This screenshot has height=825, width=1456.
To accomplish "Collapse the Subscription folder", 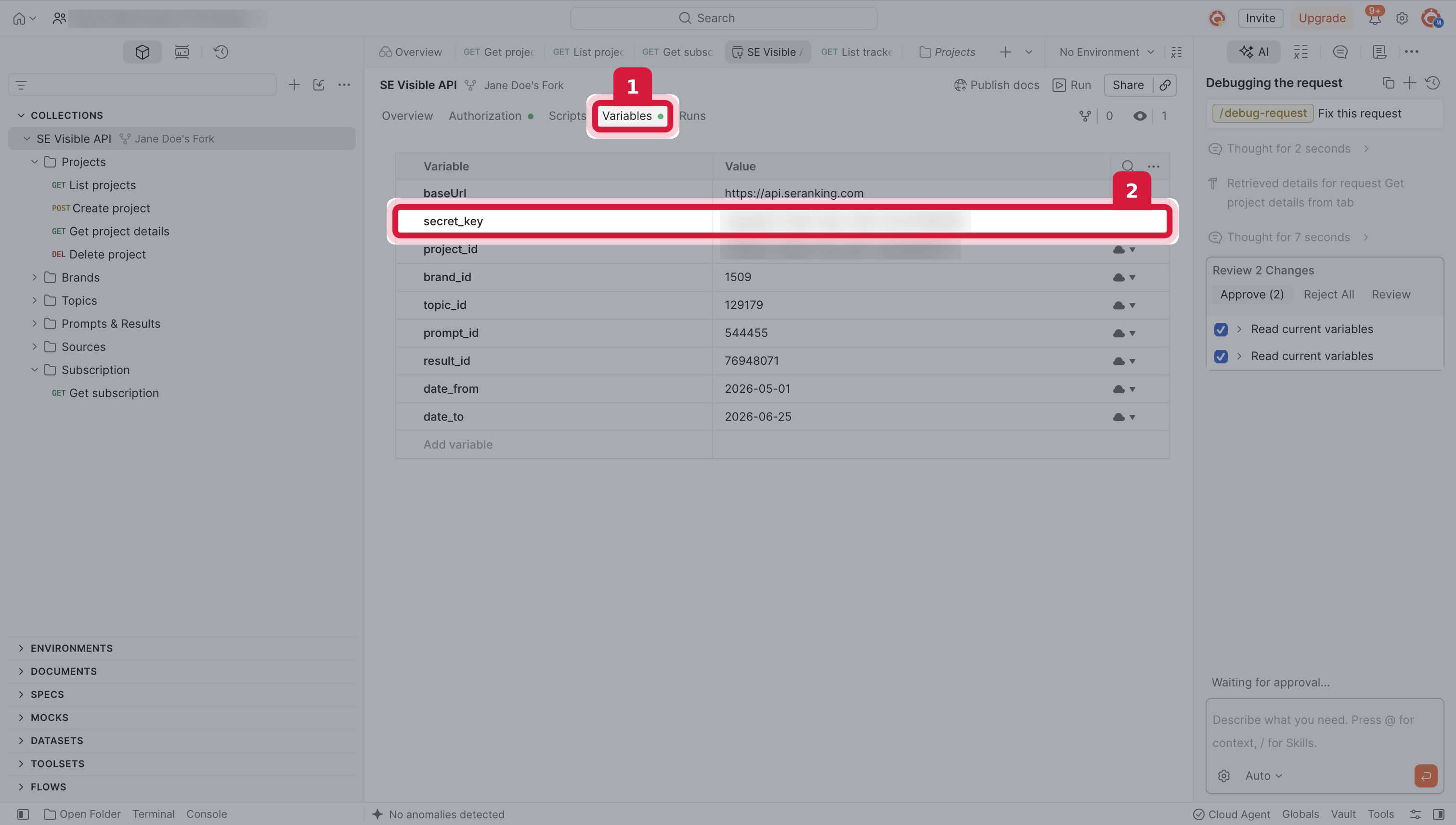I will (34, 370).
